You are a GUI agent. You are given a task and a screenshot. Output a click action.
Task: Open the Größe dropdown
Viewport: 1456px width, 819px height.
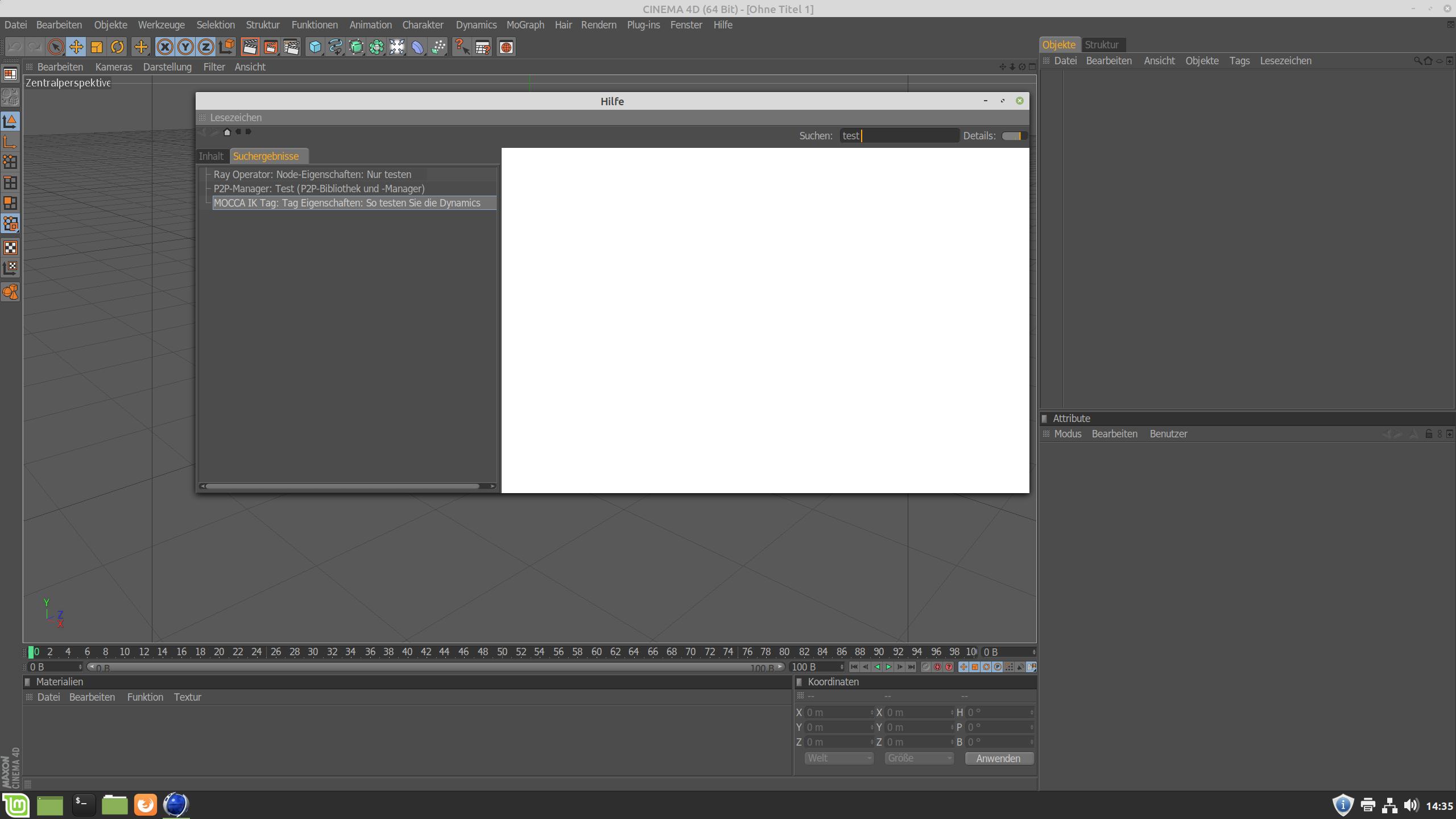(919, 758)
